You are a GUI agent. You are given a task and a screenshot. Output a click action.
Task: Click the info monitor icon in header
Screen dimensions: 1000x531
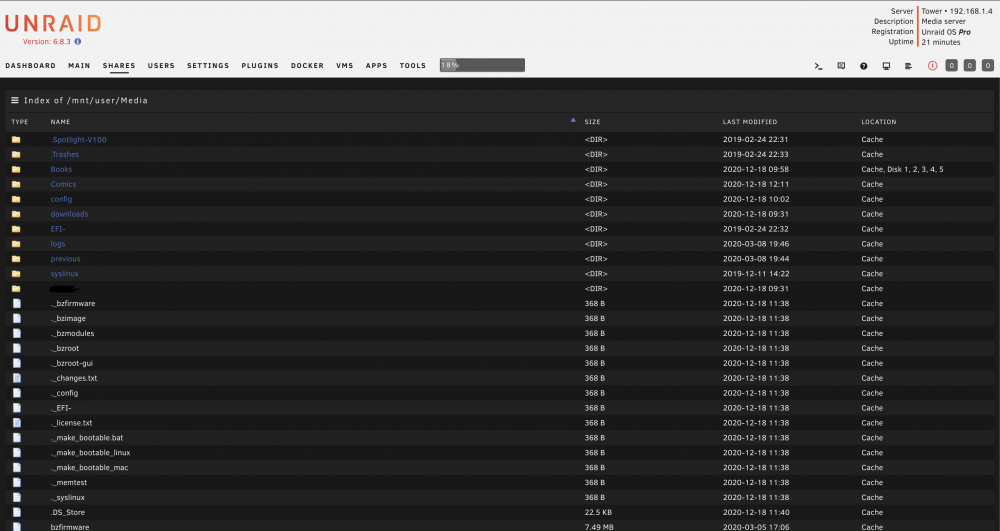click(x=886, y=66)
